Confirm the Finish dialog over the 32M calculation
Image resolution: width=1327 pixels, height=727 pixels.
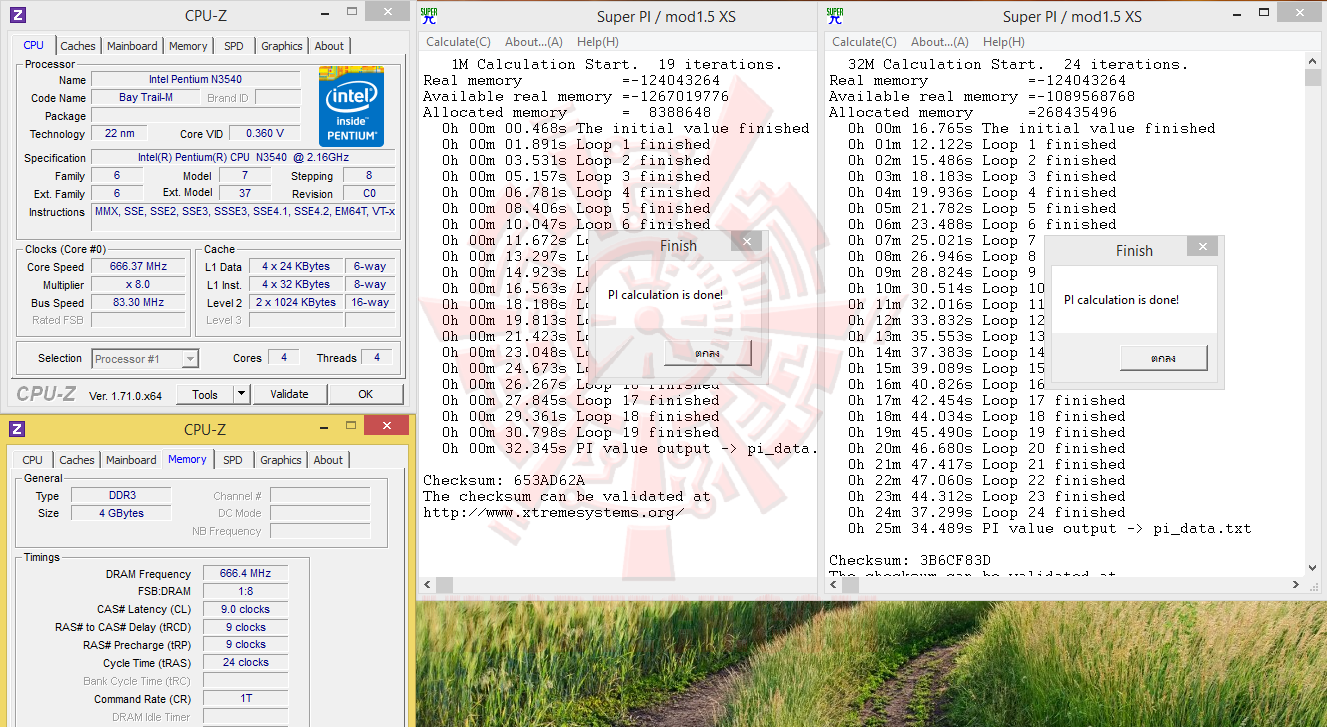click(1163, 358)
